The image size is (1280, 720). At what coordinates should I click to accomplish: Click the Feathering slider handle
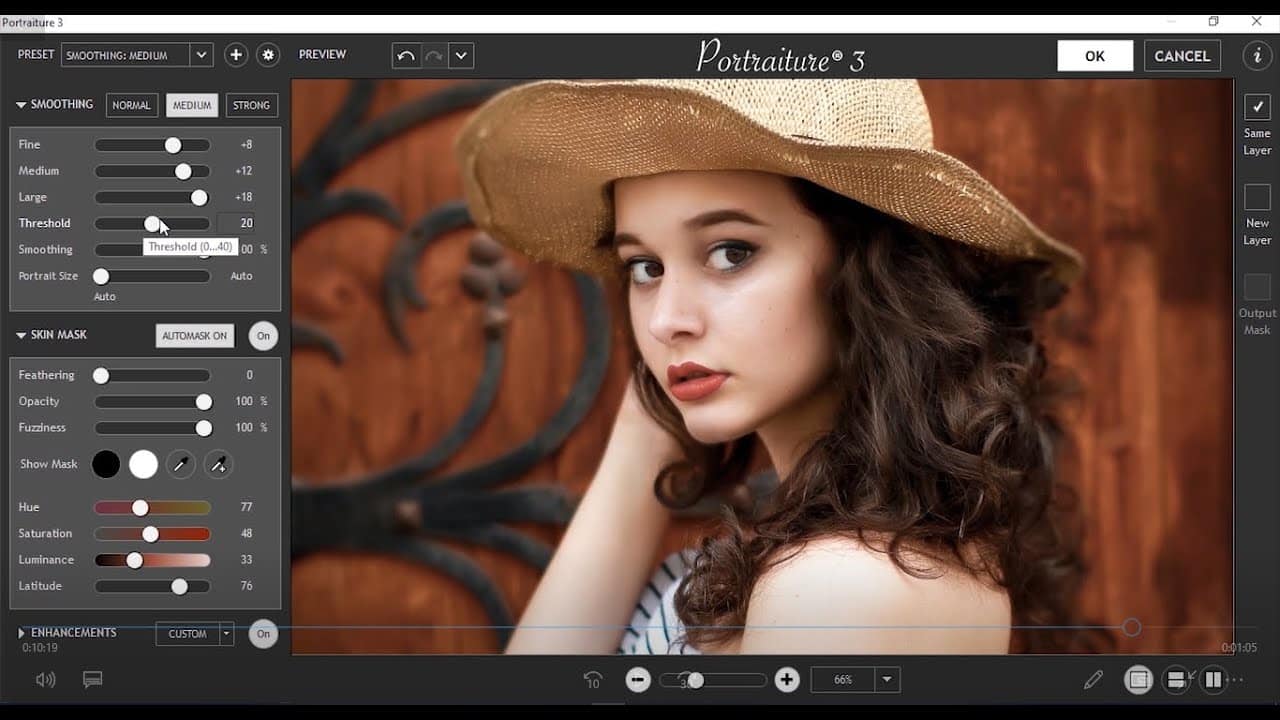[101, 375]
